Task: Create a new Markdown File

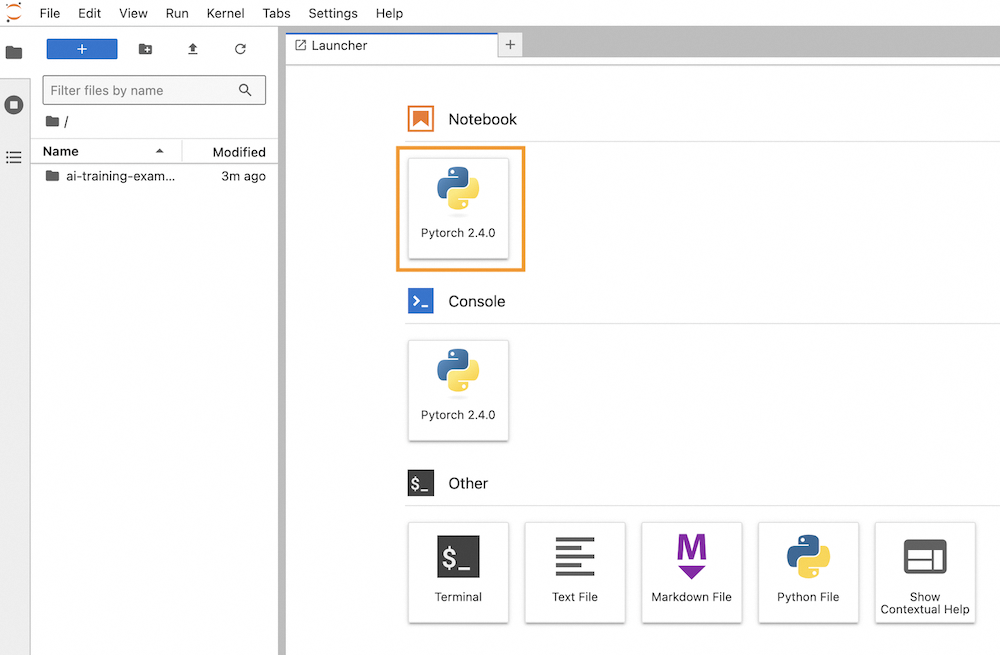Action: coord(691,572)
